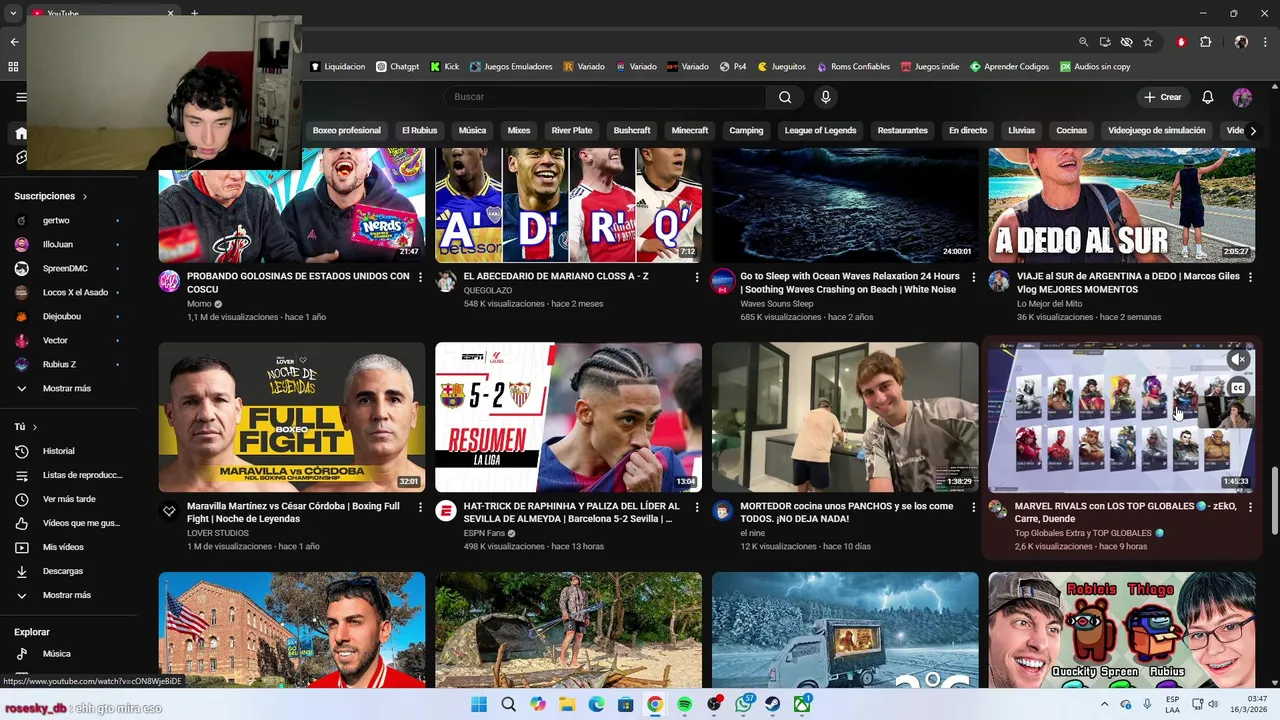The height and width of the screenshot is (720, 1280).
Task: Select the En directo chip
Action: (x=968, y=131)
